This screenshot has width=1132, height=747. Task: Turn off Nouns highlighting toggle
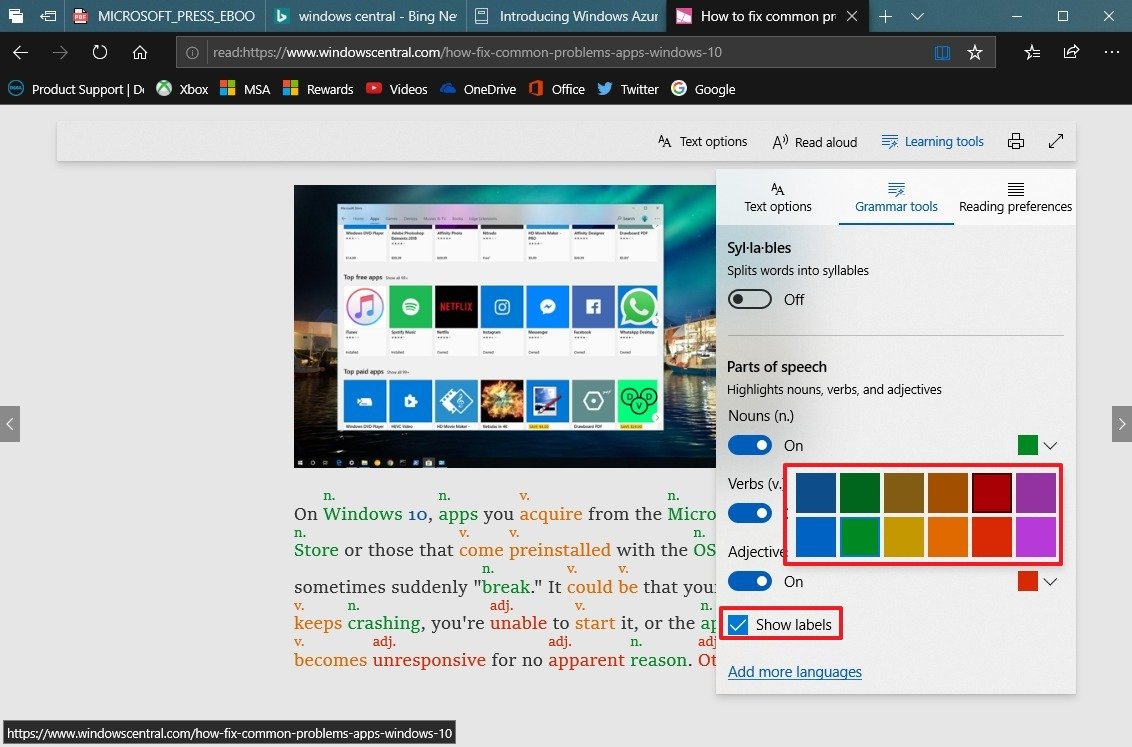(x=749, y=445)
